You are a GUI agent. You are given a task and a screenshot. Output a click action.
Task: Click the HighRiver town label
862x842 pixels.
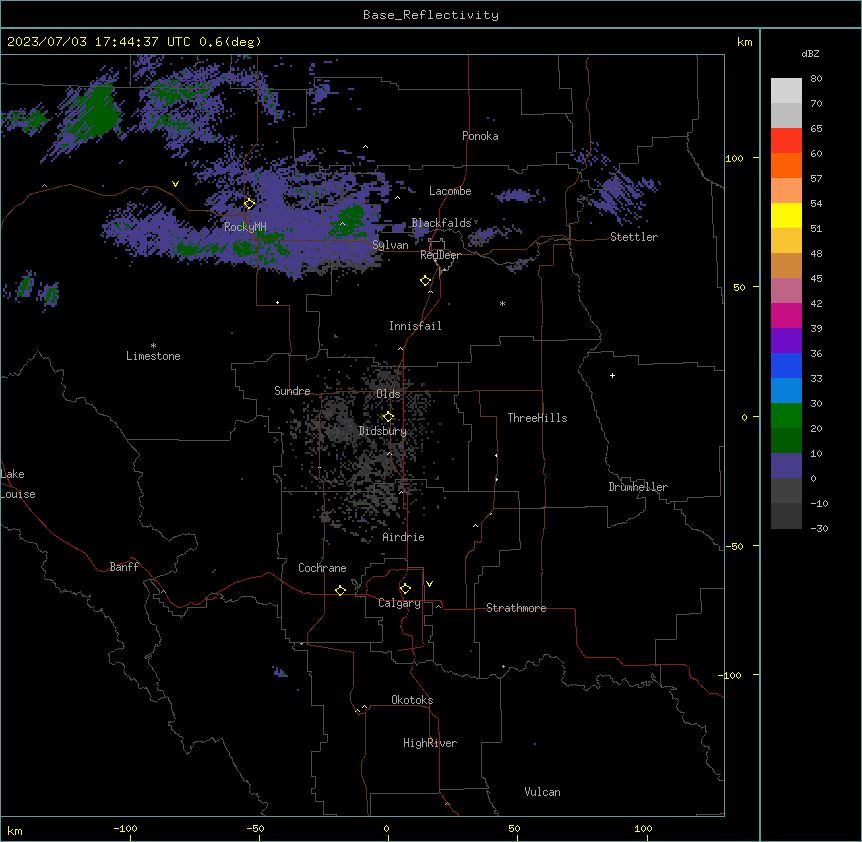(430, 743)
